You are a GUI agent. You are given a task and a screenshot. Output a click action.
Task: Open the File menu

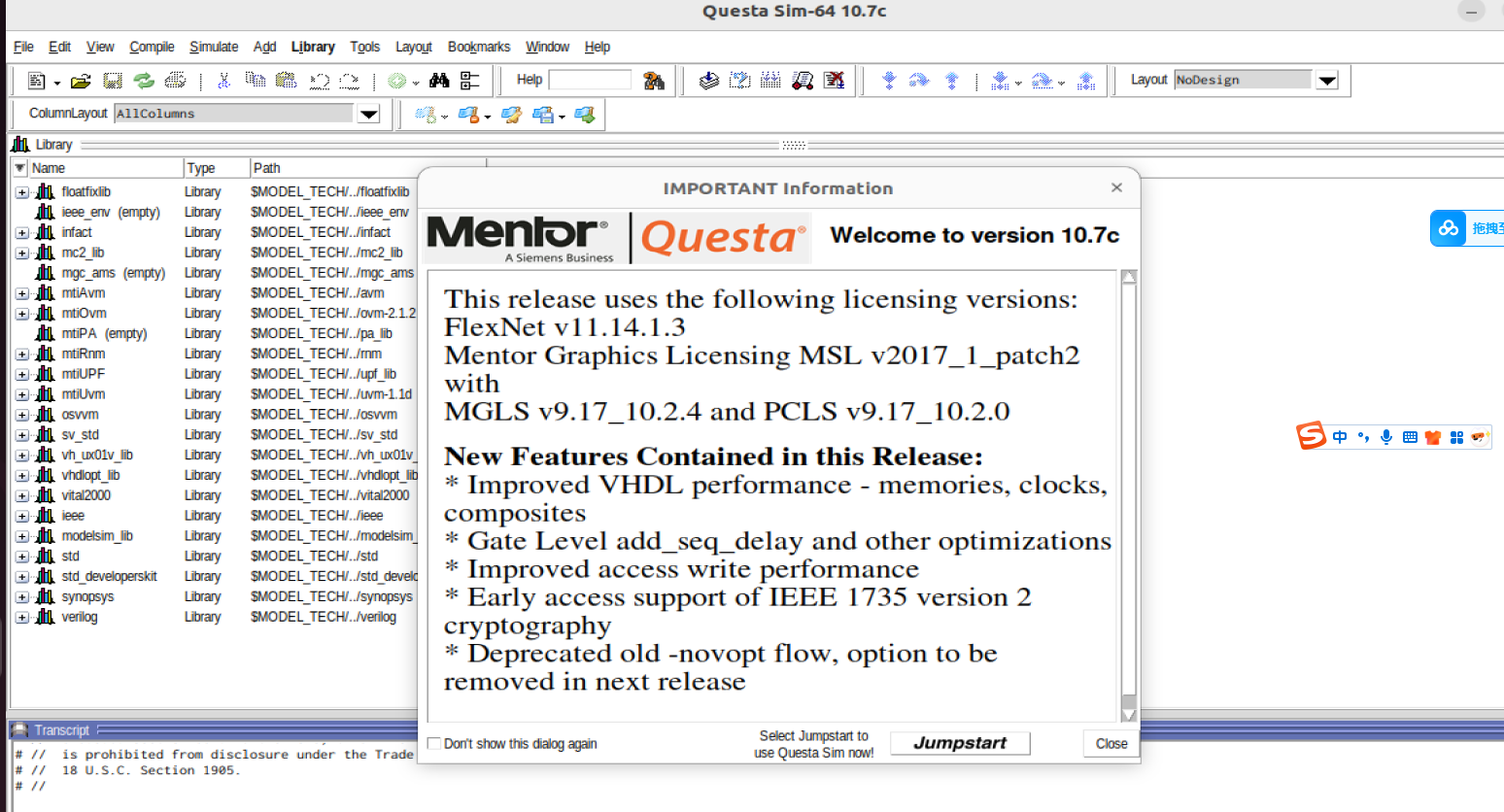coord(23,47)
